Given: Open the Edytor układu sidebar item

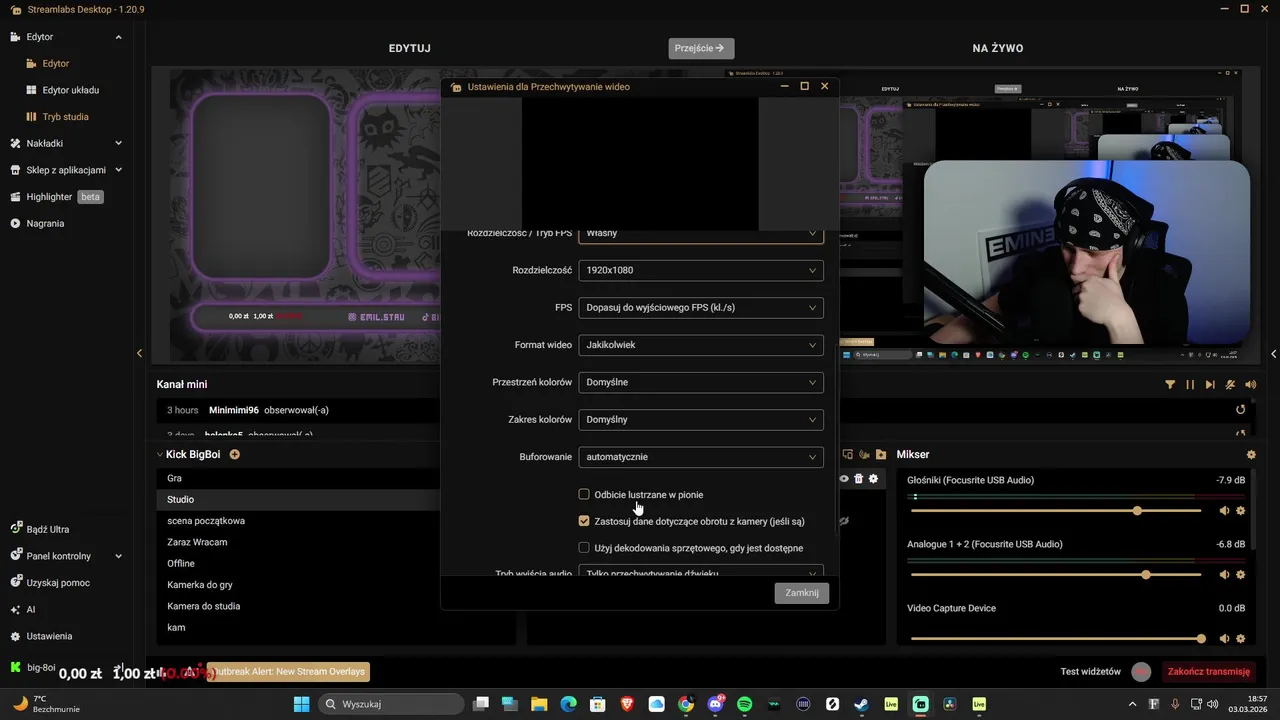Looking at the screenshot, I should (x=63, y=90).
